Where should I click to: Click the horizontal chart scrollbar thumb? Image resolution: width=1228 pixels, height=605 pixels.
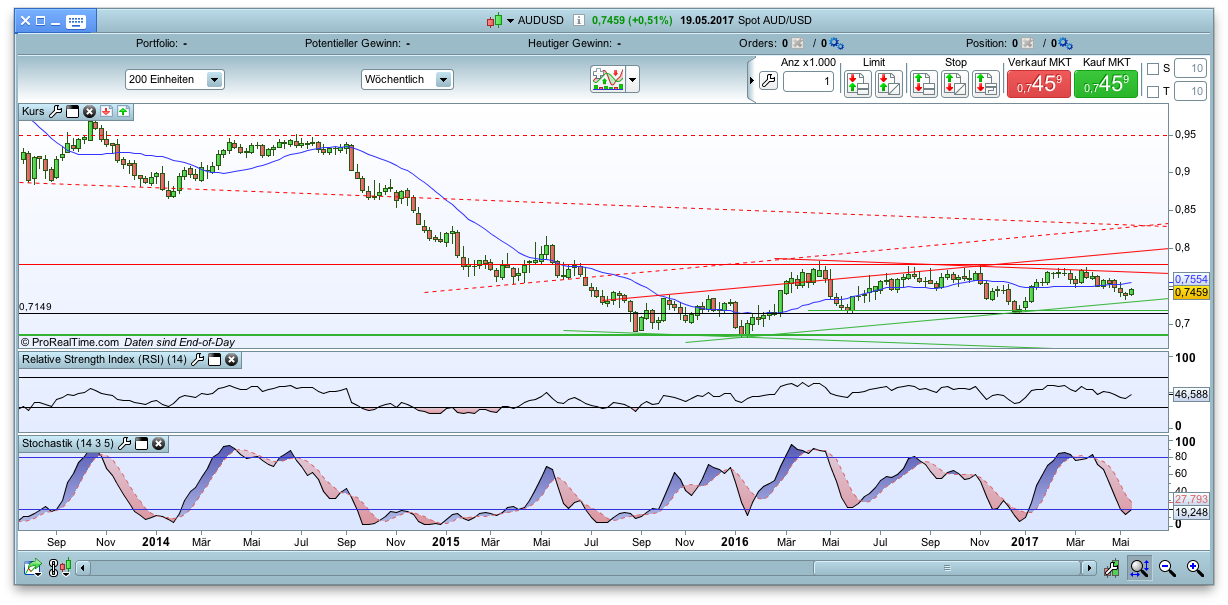(945, 568)
